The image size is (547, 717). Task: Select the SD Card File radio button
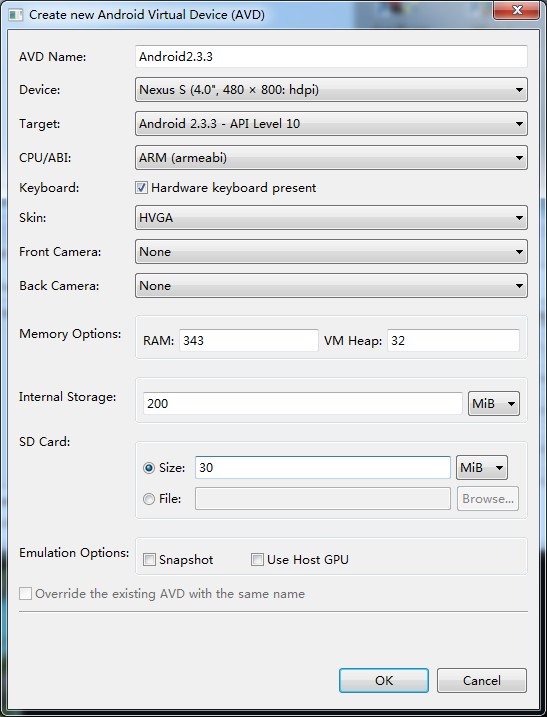pyautogui.click(x=149, y=499)
